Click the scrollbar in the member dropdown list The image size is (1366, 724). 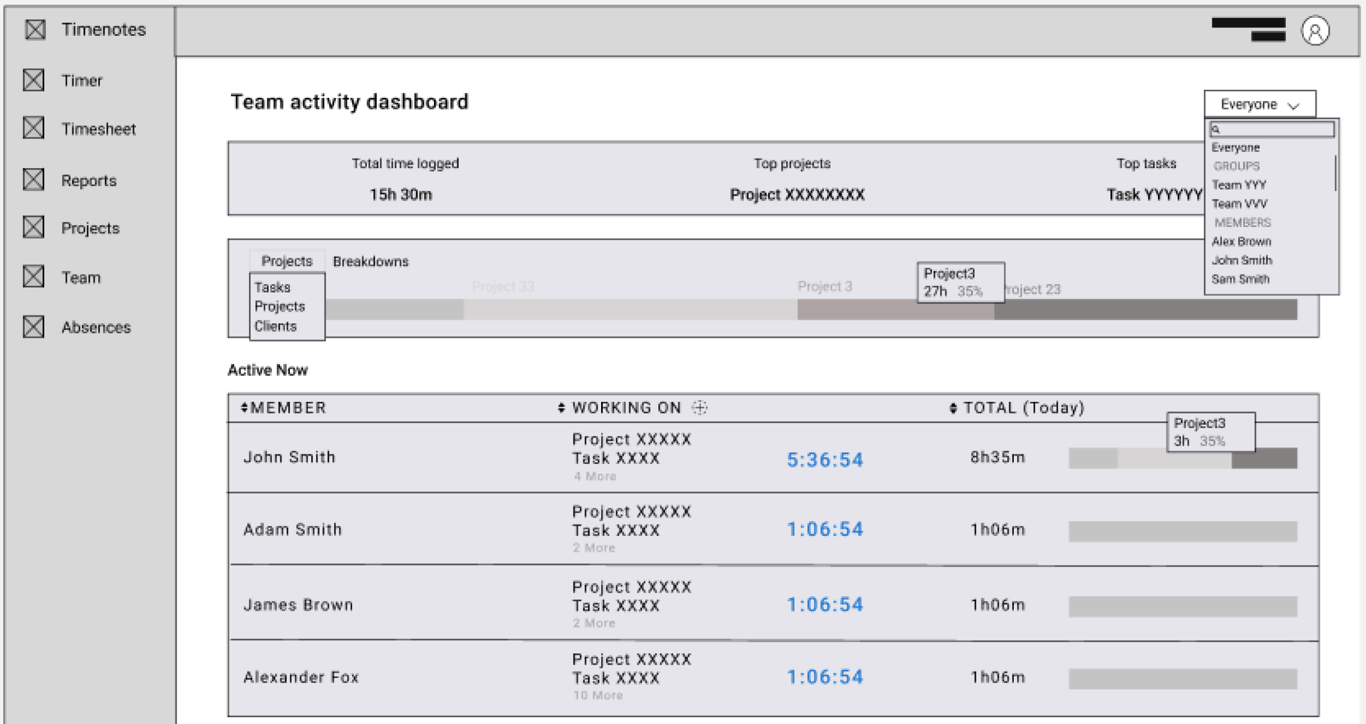click(x=1335, y=173)
